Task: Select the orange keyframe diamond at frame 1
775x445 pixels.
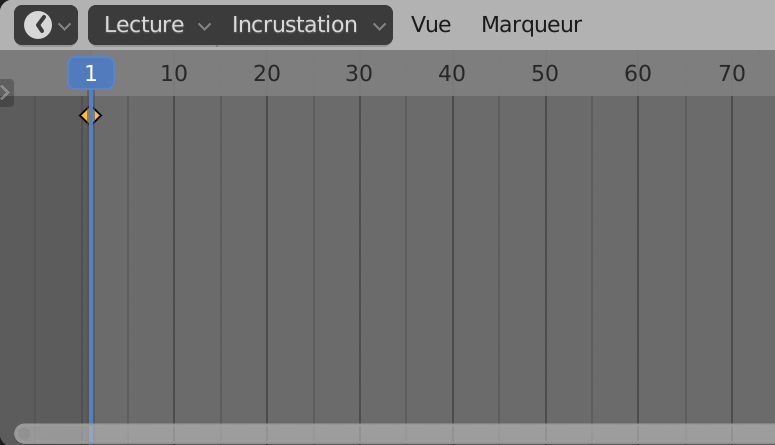Action: 90,116
